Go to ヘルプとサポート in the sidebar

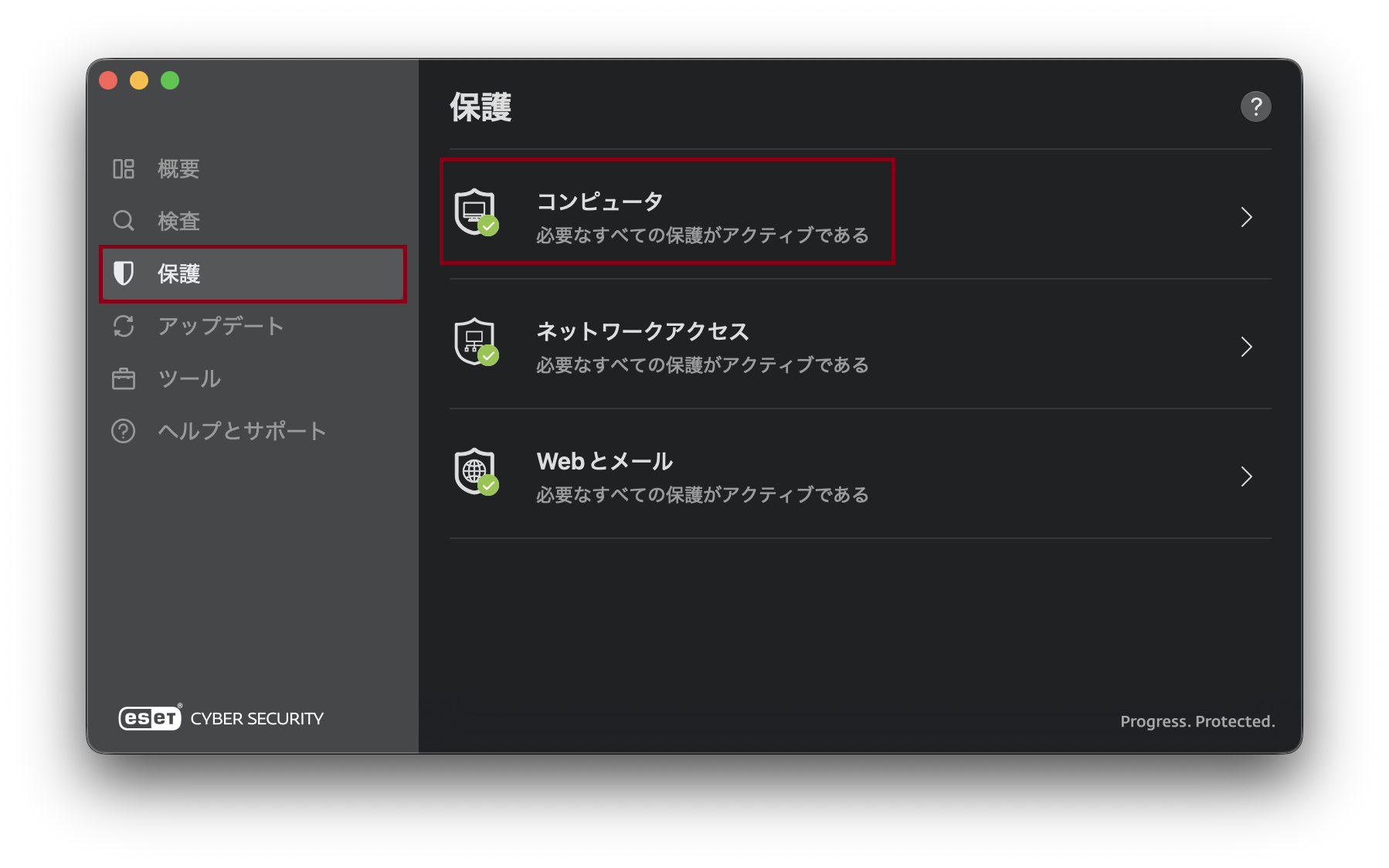242,431
